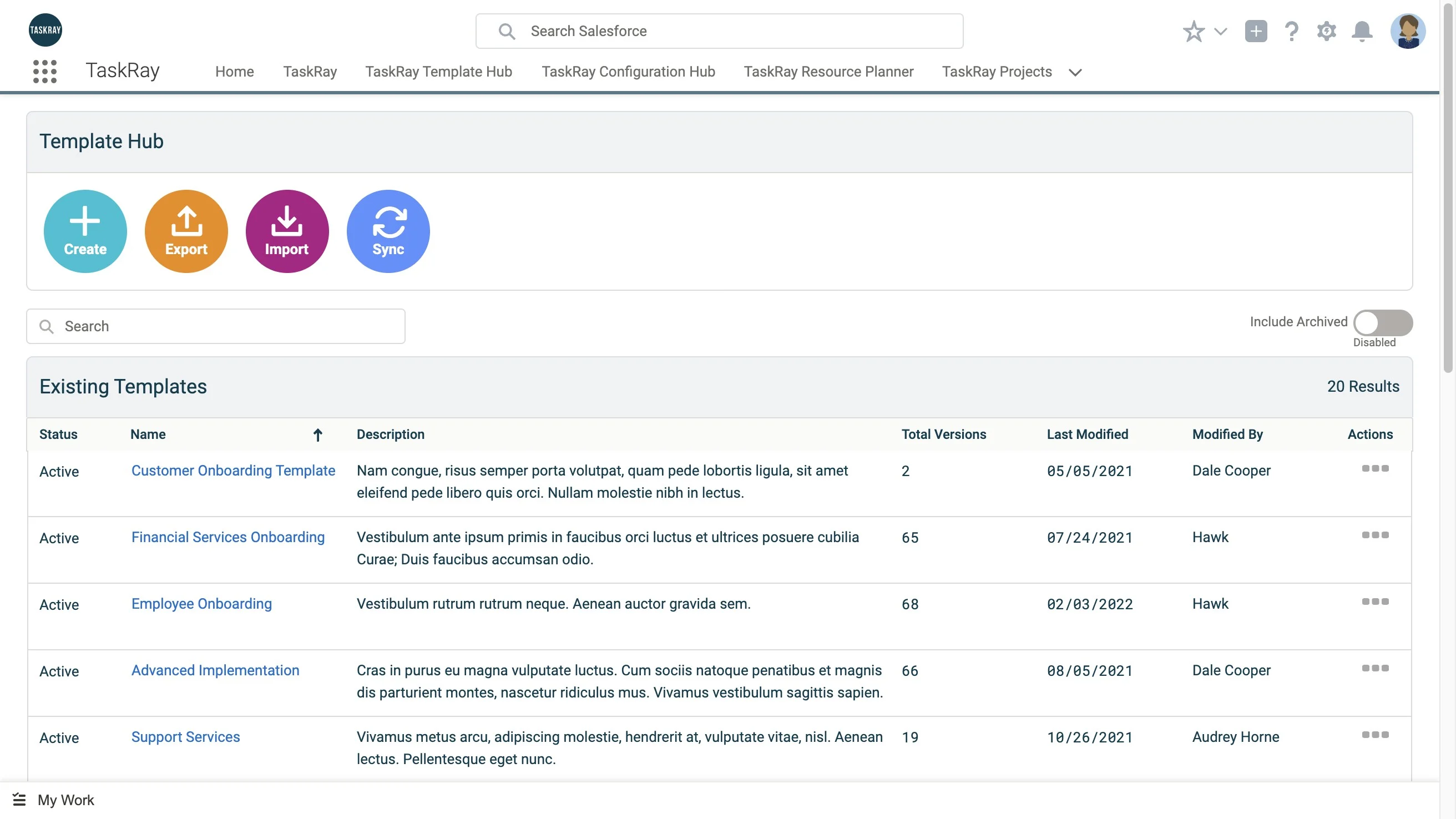
Task: Open the TaskRay Projects tab
Action: pyautogui.click(x=997, y=72)
